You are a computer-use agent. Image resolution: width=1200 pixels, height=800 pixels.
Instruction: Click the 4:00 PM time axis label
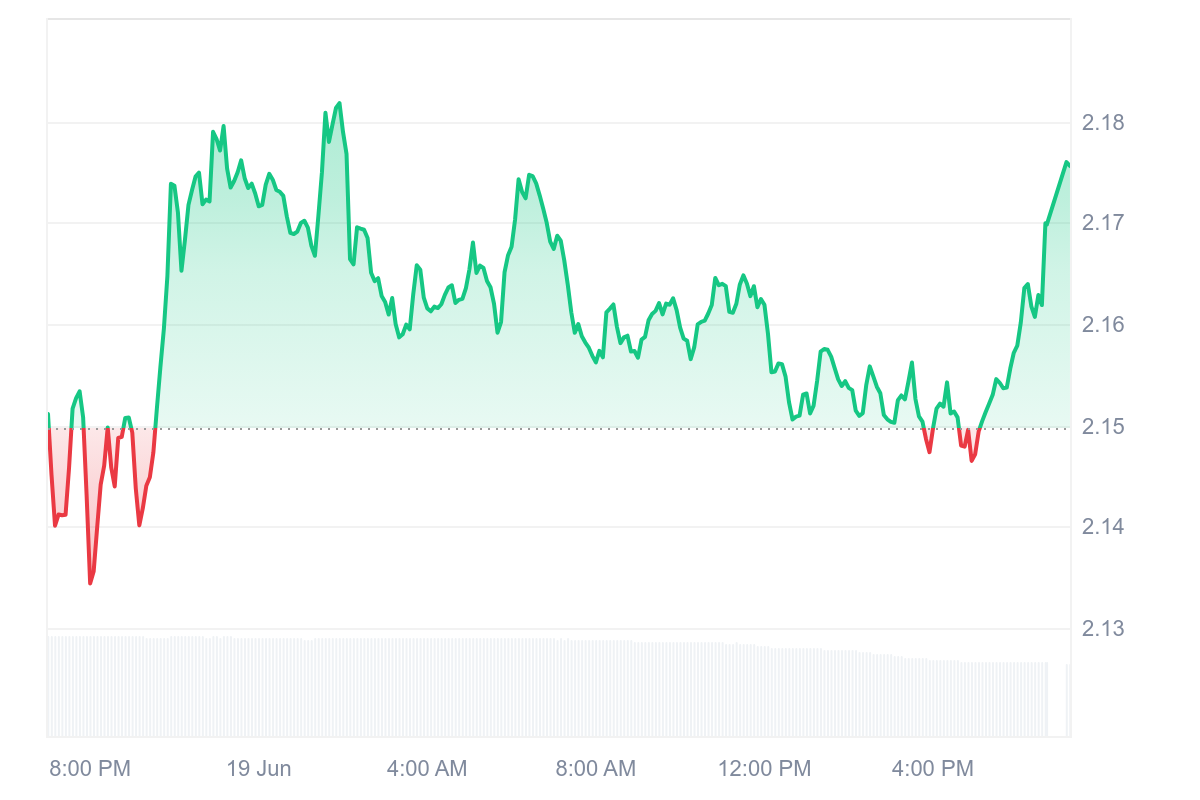pos(932,769)
